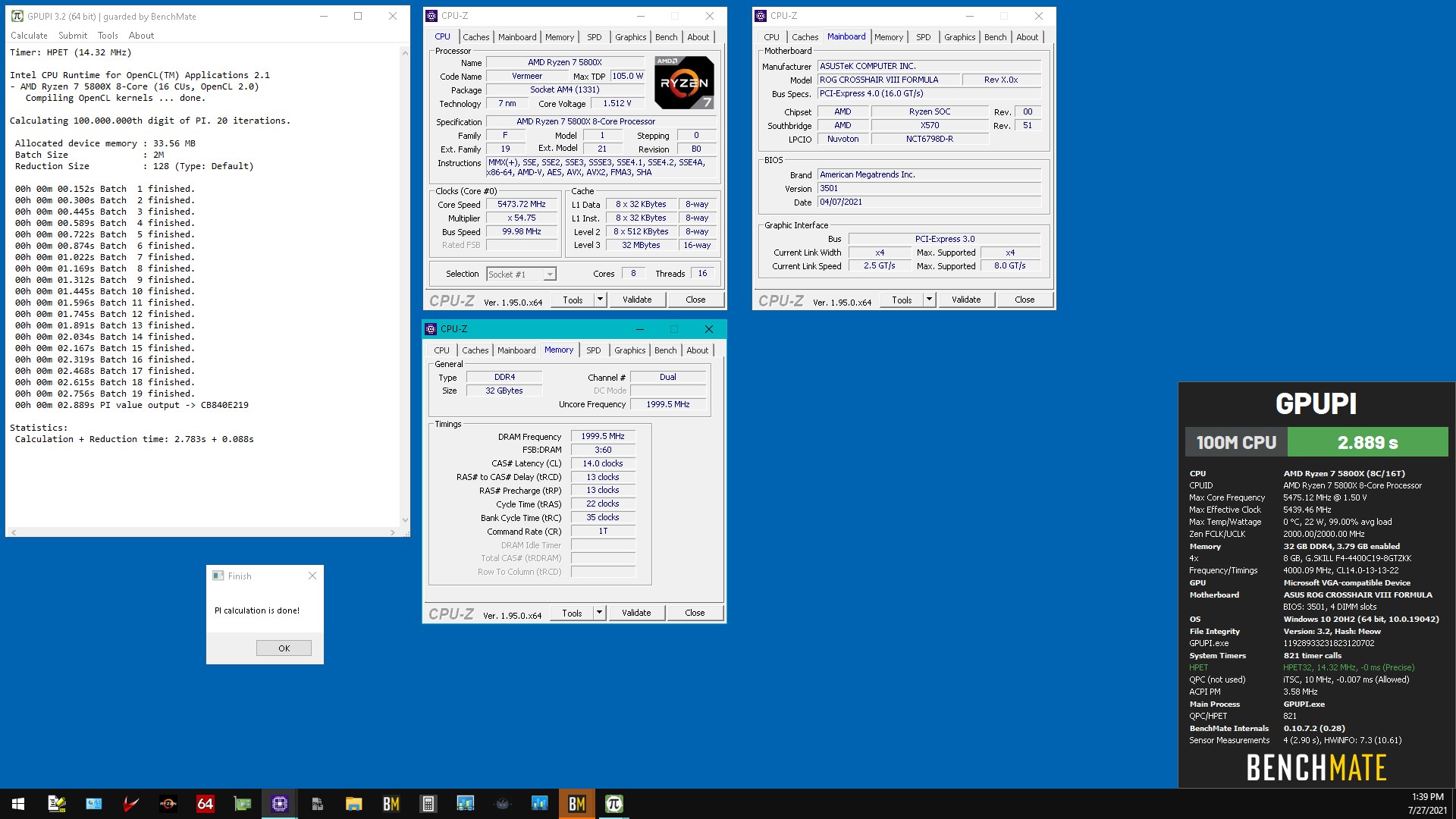Viewport: 1456px width, 819px height.
Task: Switch to Caches tab in CPU-Z CPU window
Action: pyautogui.click(x=476, y=37)
